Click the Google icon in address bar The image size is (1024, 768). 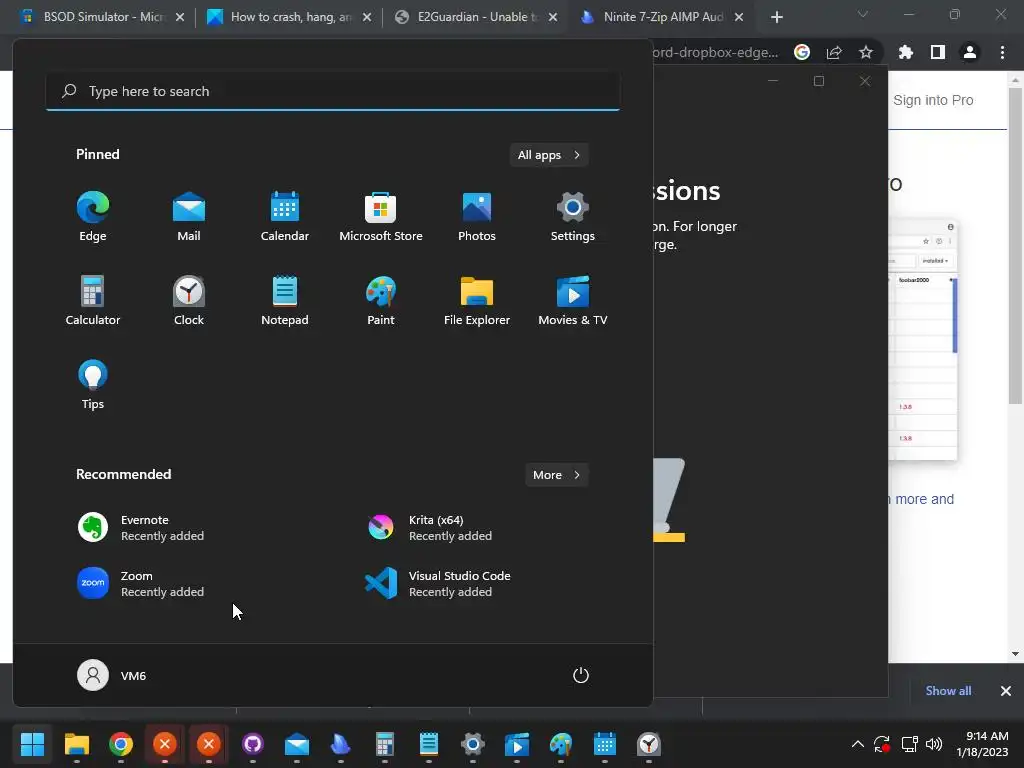tap(802, 52)
